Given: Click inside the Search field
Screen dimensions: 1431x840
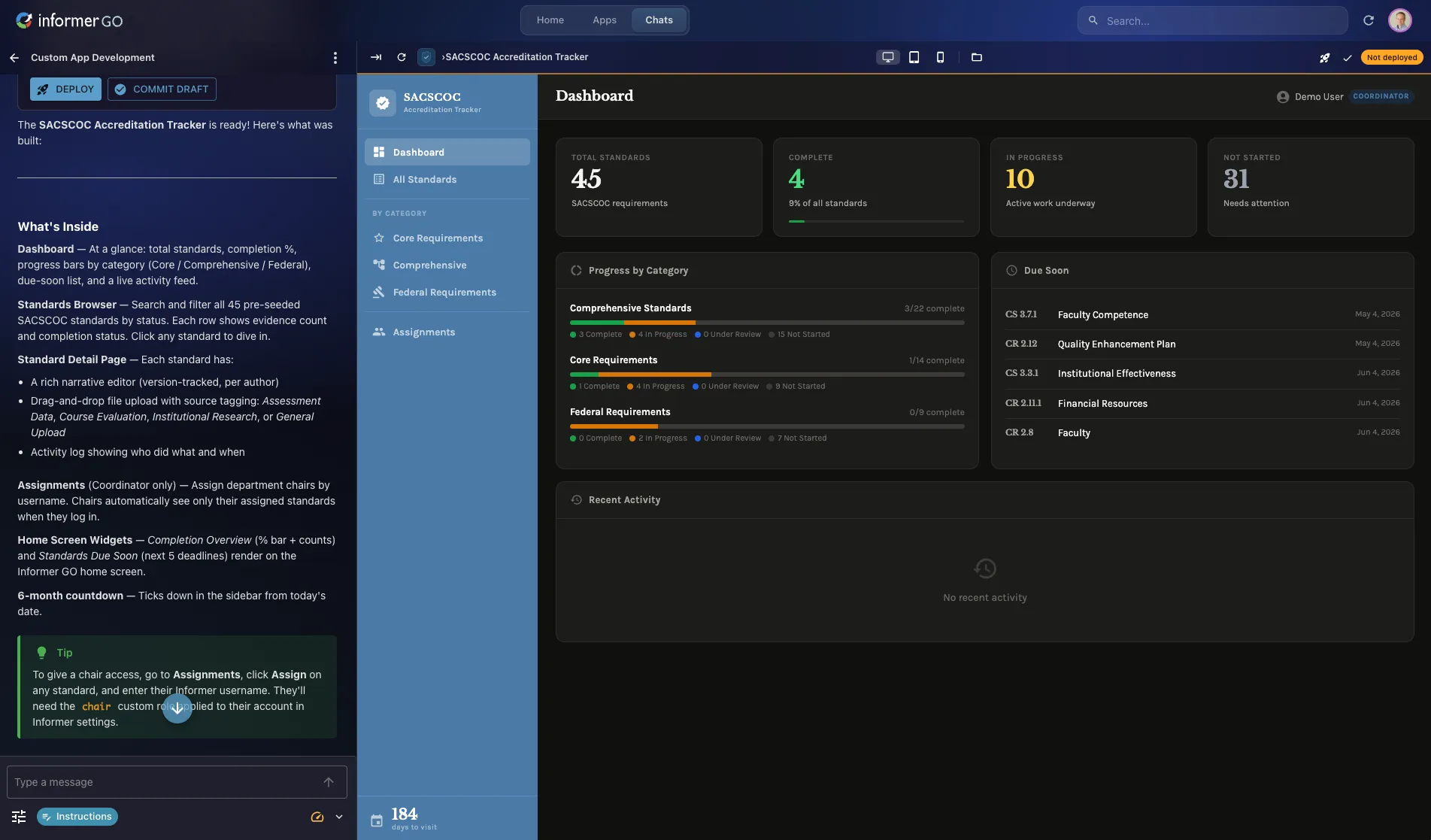Looking at the screenshot, I should pyautogui.click(x=1211, y=20).
